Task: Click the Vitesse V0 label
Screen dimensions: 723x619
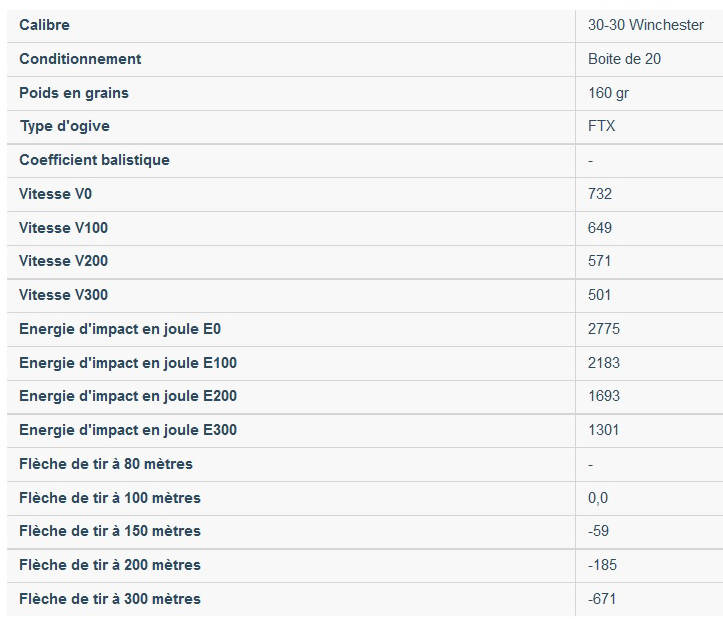Action: (55, 194)
